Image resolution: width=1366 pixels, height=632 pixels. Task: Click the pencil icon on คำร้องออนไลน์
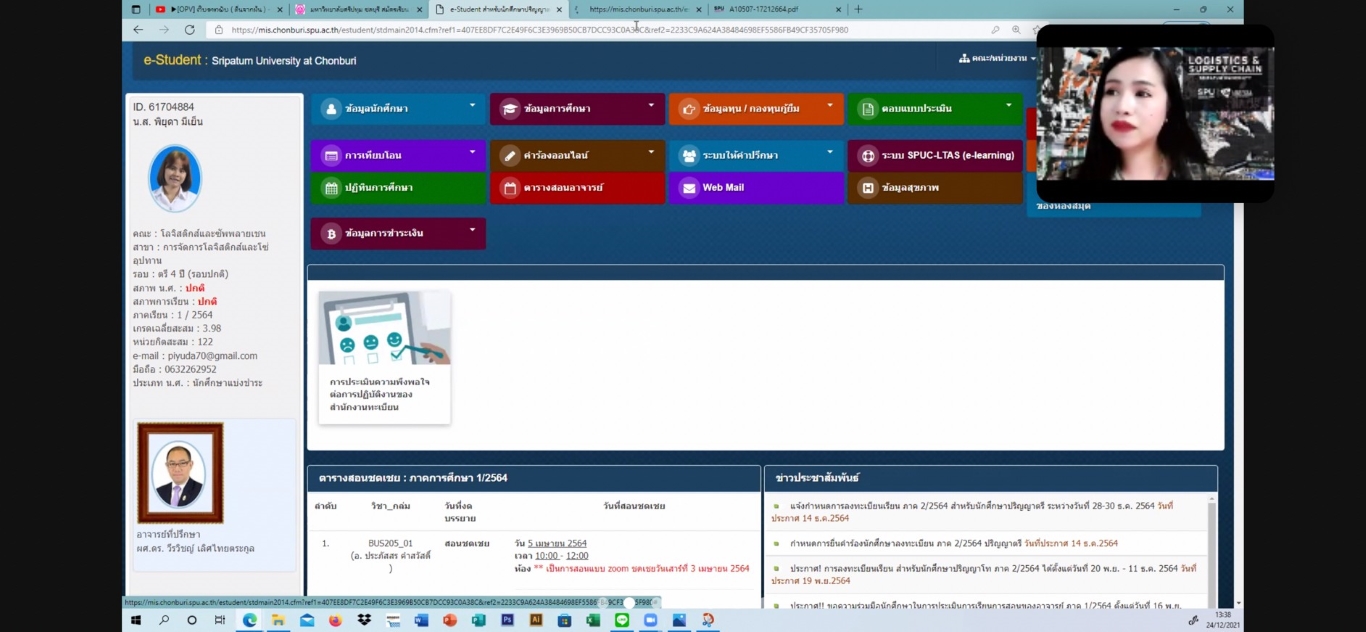point(510,156)
